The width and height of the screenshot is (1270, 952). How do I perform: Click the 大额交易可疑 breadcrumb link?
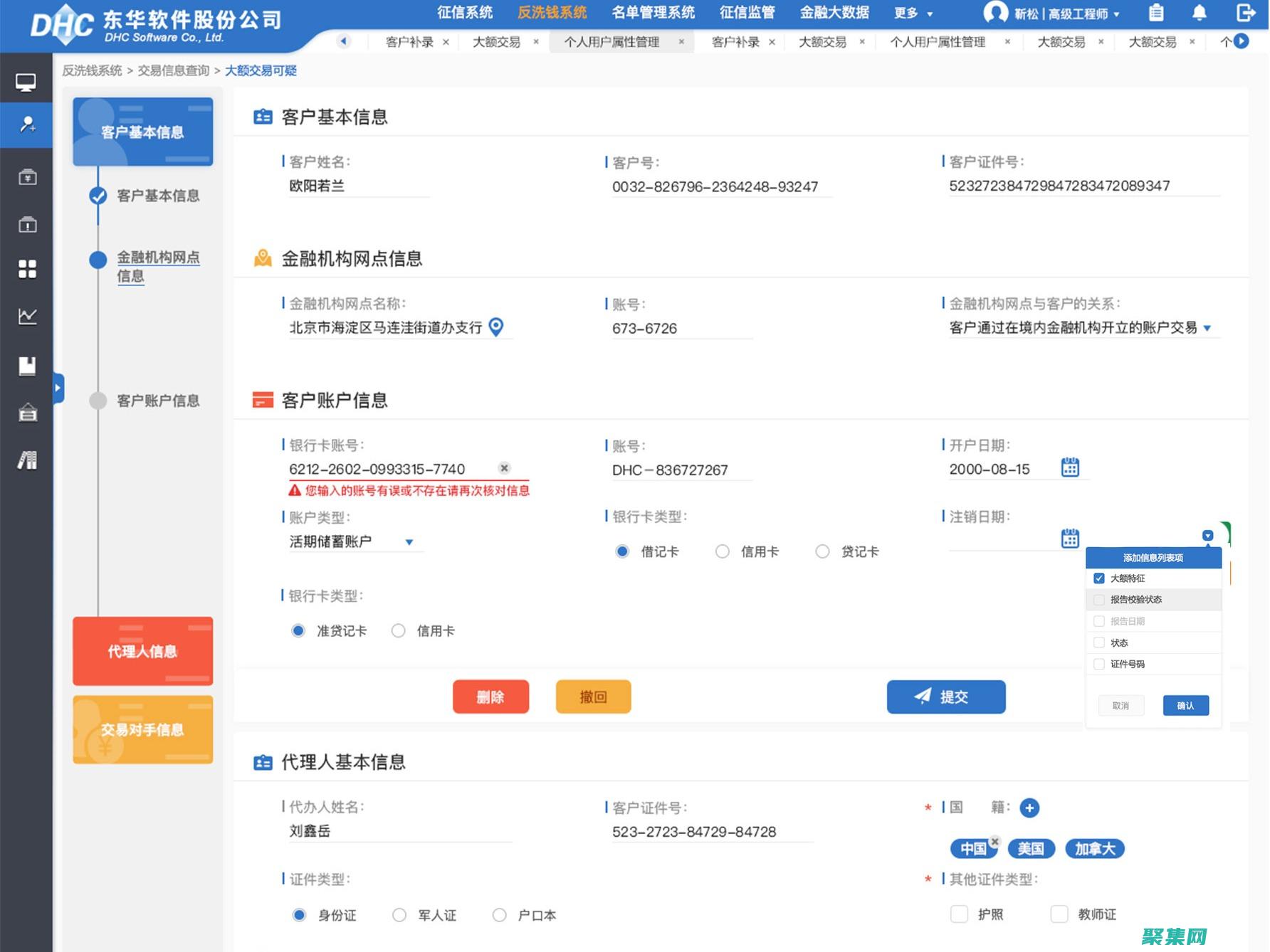[261, 70]
